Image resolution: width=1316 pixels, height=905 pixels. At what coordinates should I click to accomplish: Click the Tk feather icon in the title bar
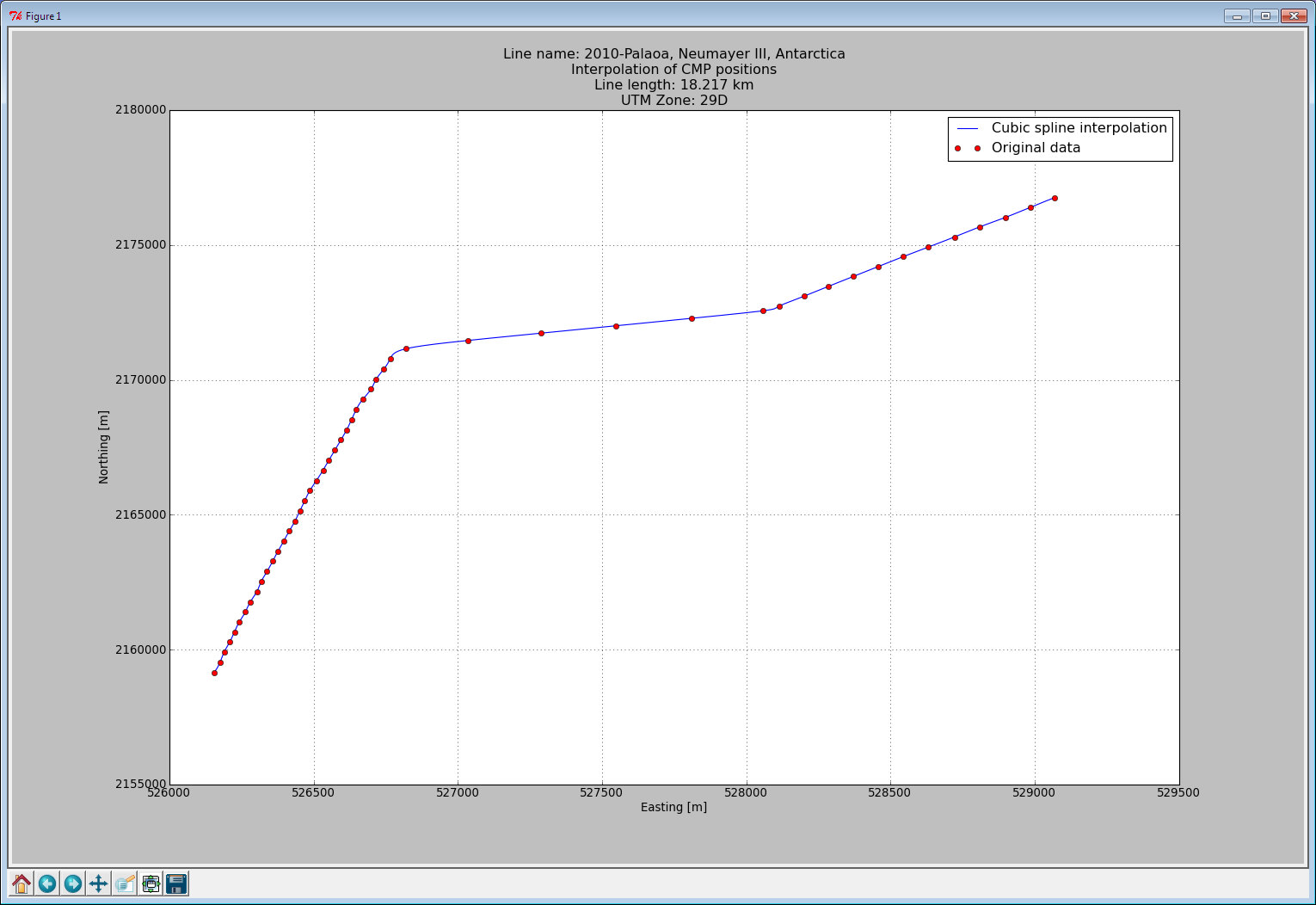coord(15,15)
